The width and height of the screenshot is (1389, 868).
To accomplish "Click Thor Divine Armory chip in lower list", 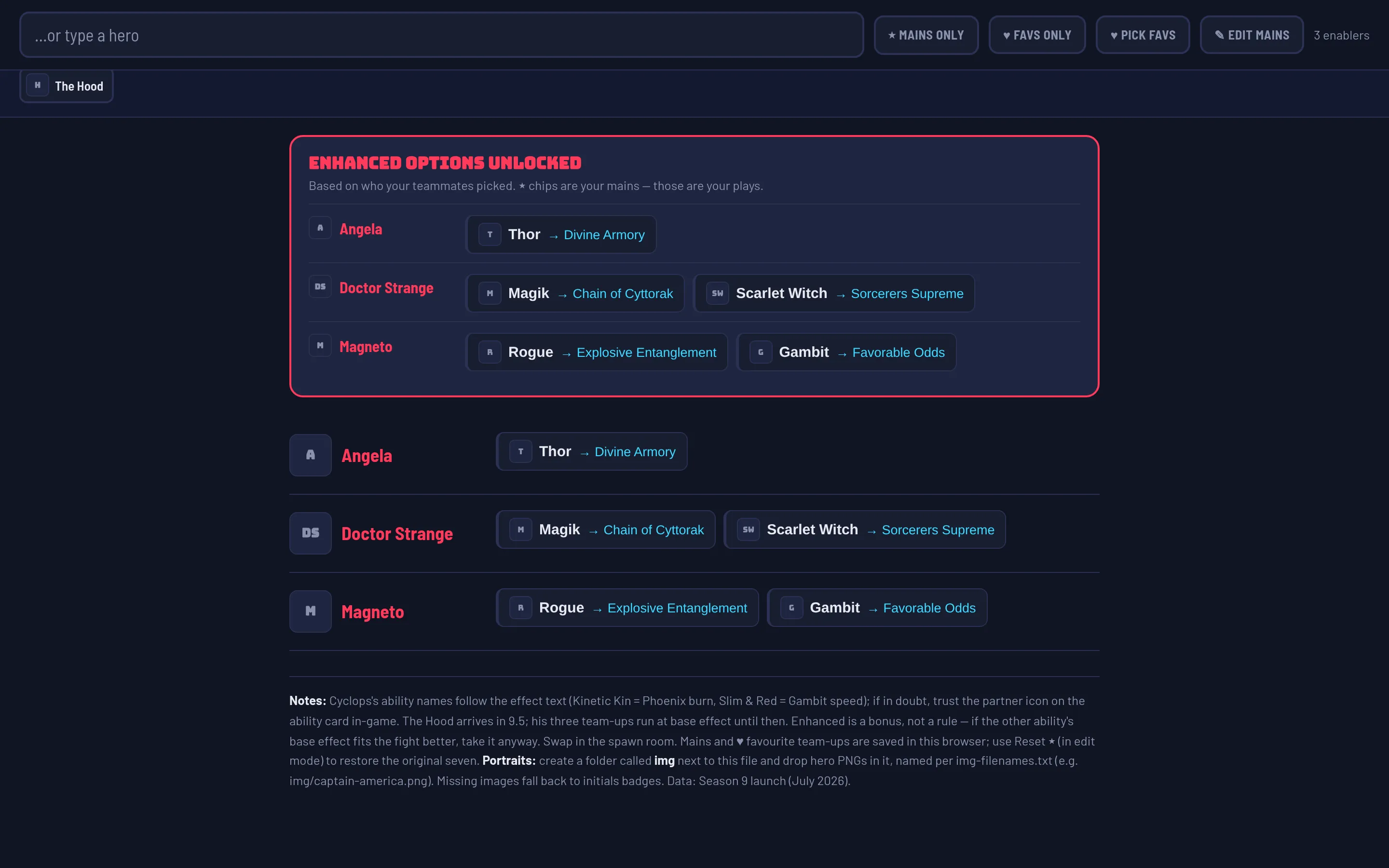I will click(x=592, y=451).
